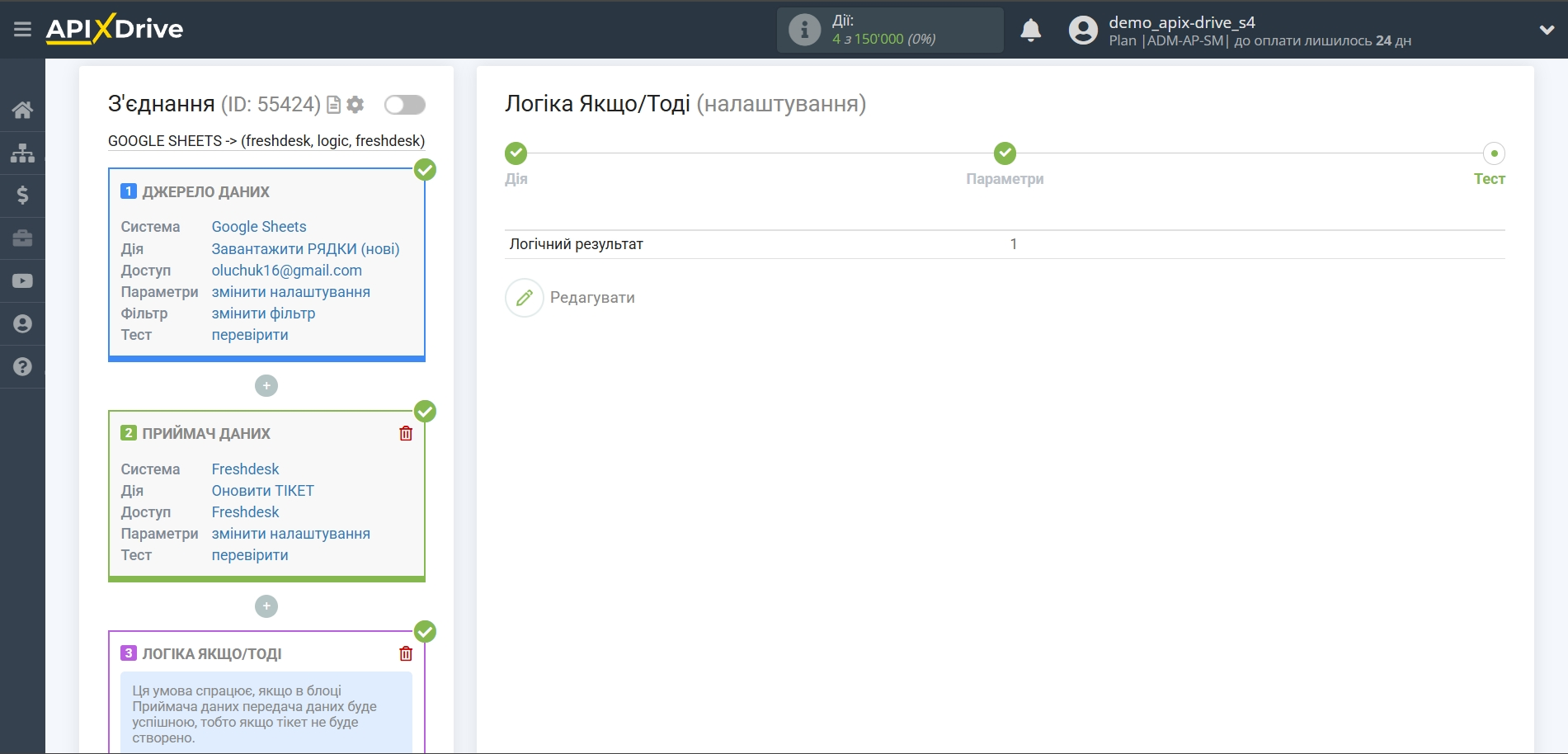Open the YouTube video sidebar icon
Viewport: 1568px width, 754px height.
[22, 281]
